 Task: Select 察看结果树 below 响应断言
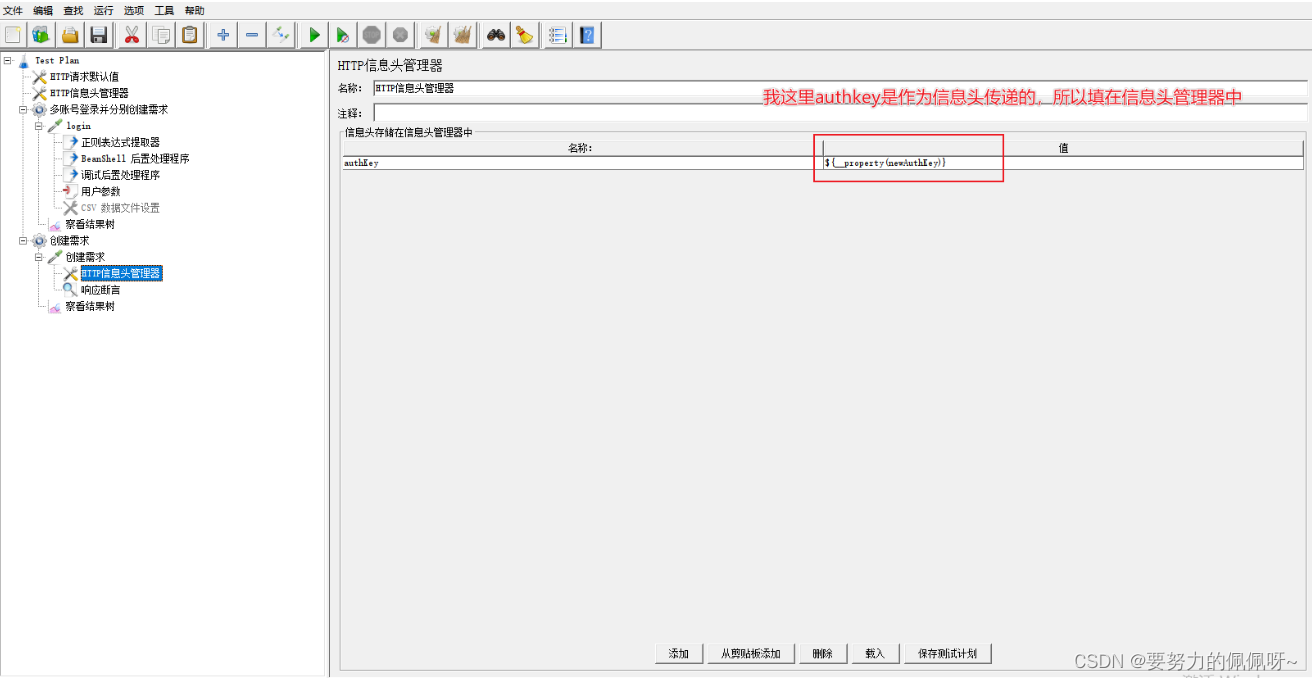[90, 306]
